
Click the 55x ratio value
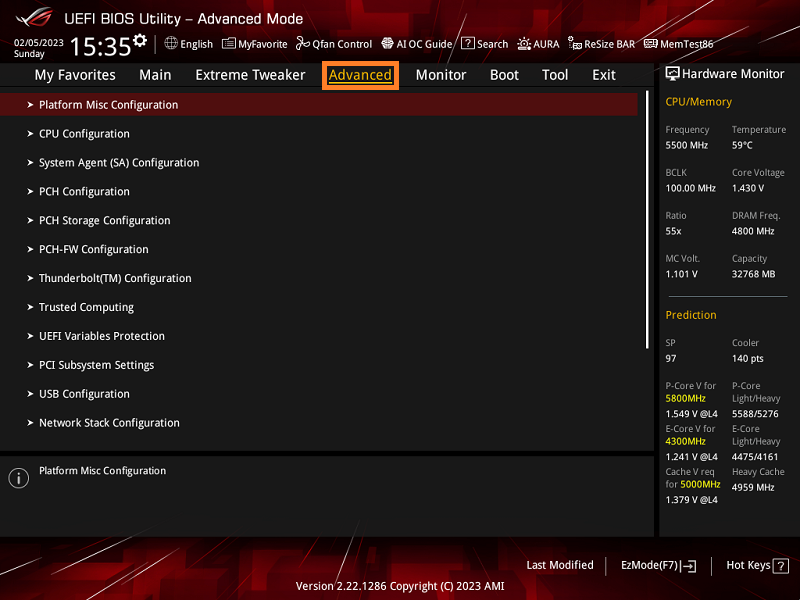pos(673,231)
